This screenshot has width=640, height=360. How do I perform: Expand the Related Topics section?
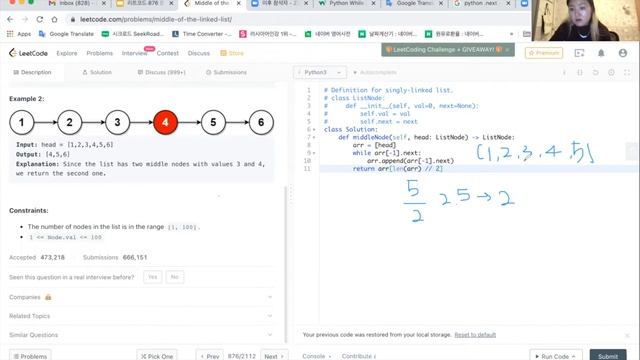point(141,316)
